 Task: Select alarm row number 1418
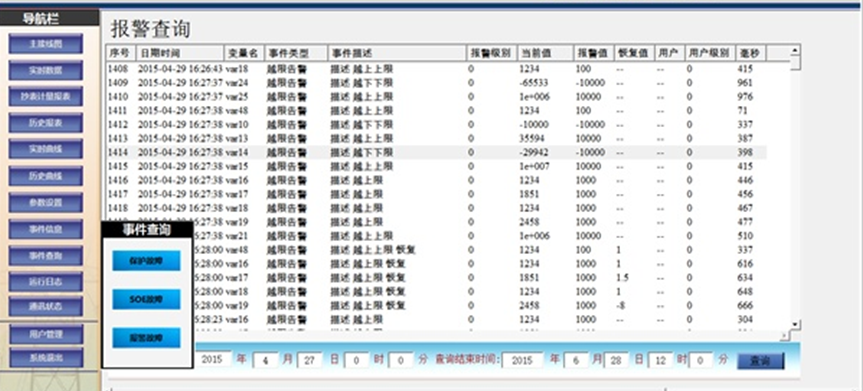(436, 208)
